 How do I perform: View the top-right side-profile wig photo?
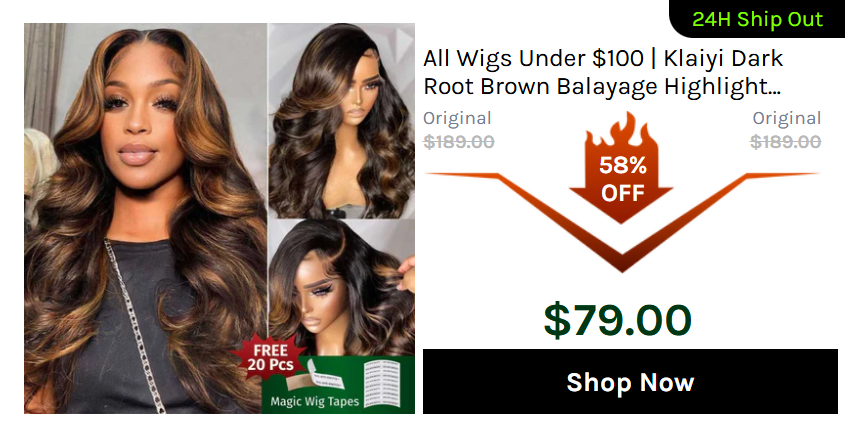click(x=342, y=121)
